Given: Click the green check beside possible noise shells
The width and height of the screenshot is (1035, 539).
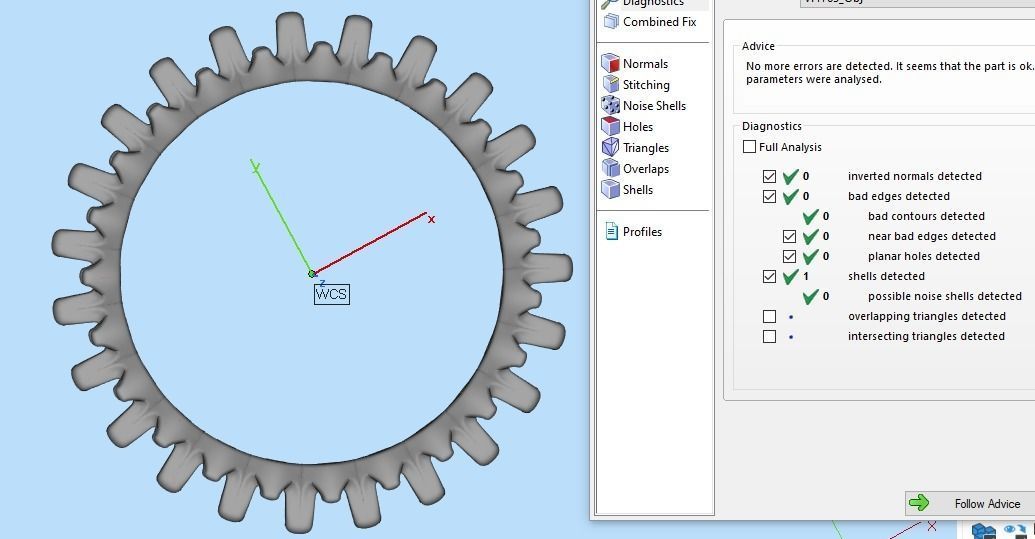Looking at the screenshot, I should click(811, 296).
